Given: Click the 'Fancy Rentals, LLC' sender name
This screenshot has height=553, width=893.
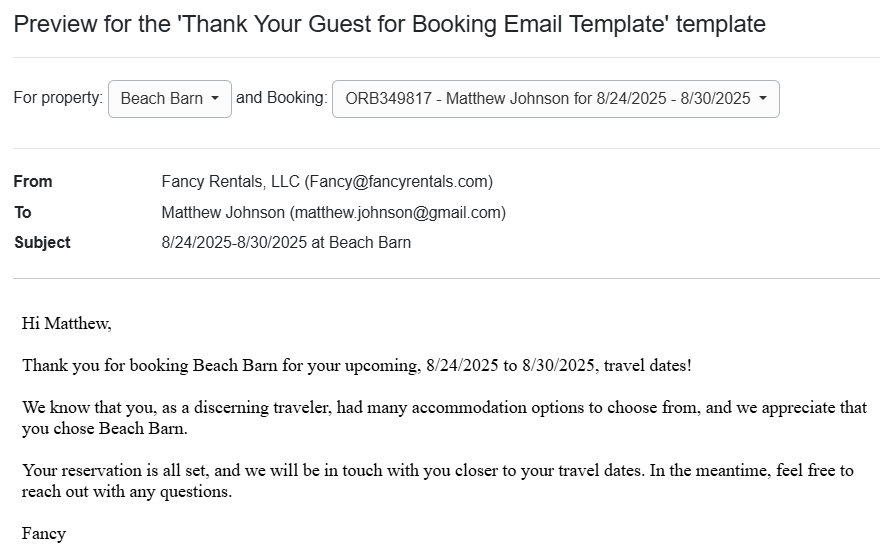Looking at the screenshot, I should [x=231, y=181].
